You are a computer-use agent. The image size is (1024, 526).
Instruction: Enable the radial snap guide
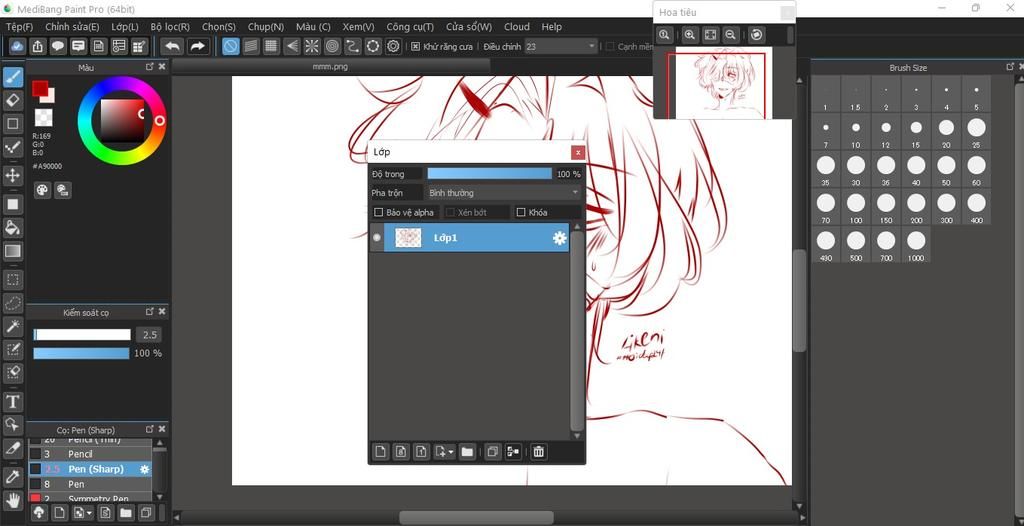click(x=312, y=46)
